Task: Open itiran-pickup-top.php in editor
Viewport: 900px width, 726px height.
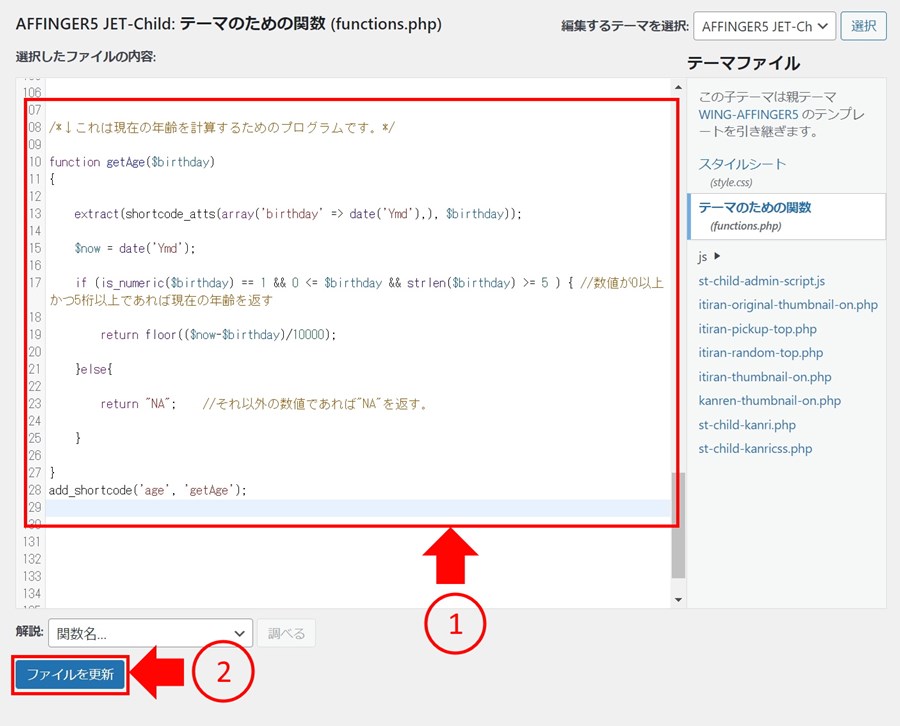Action: pos(757,329)
